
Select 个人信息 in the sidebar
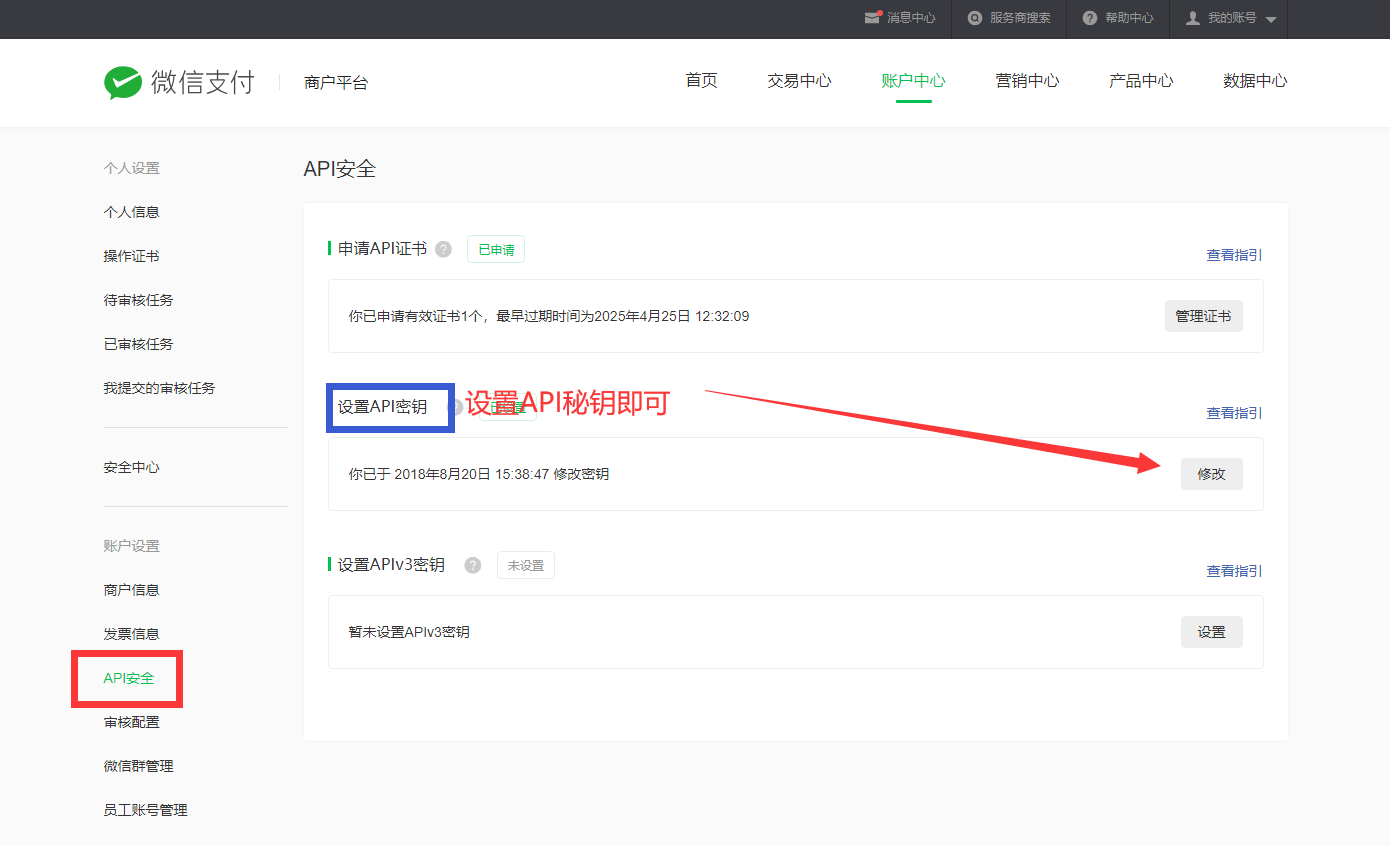131,212
